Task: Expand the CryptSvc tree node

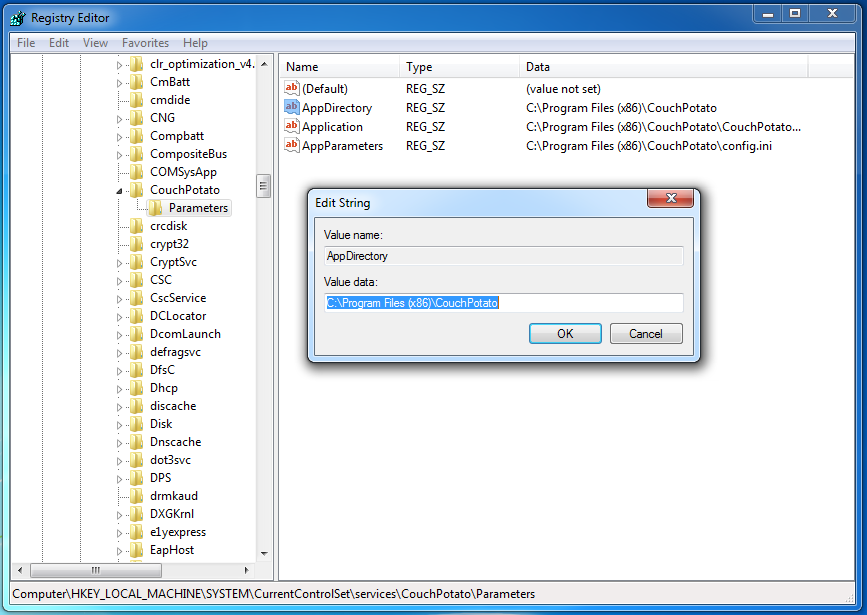Action: tap(119, 263)
